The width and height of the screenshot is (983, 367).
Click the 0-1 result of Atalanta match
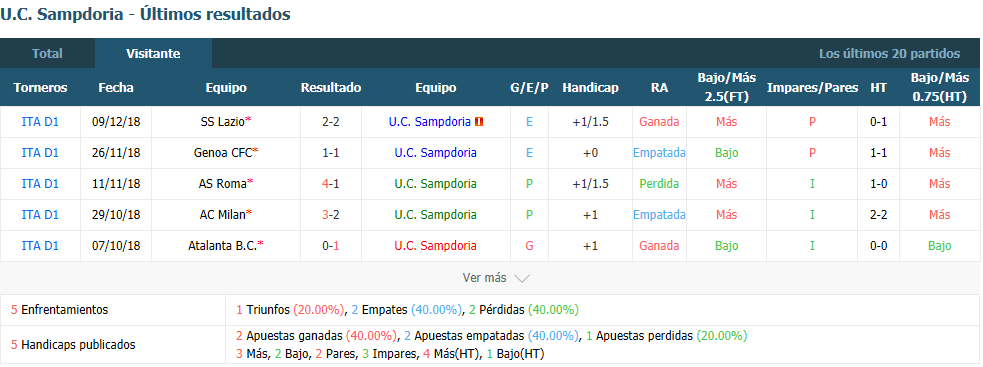click(331, 246)
